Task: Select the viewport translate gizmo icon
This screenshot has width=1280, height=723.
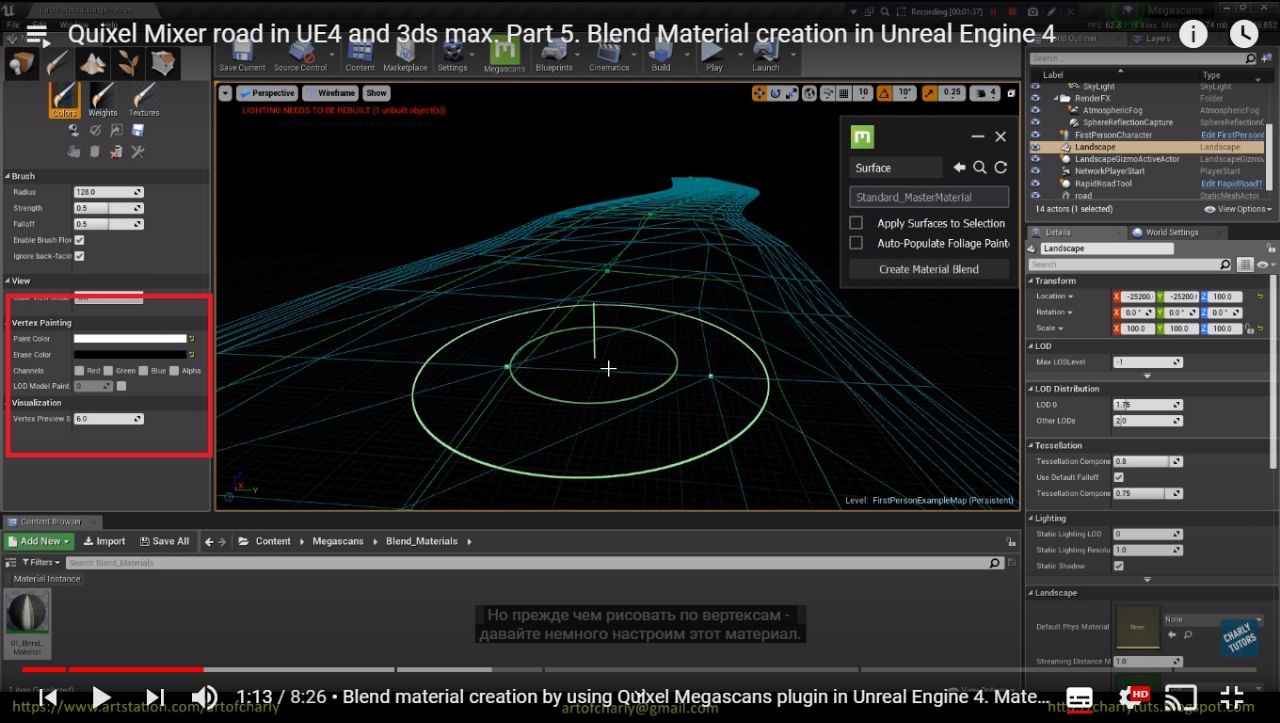Action: (759, 93)
